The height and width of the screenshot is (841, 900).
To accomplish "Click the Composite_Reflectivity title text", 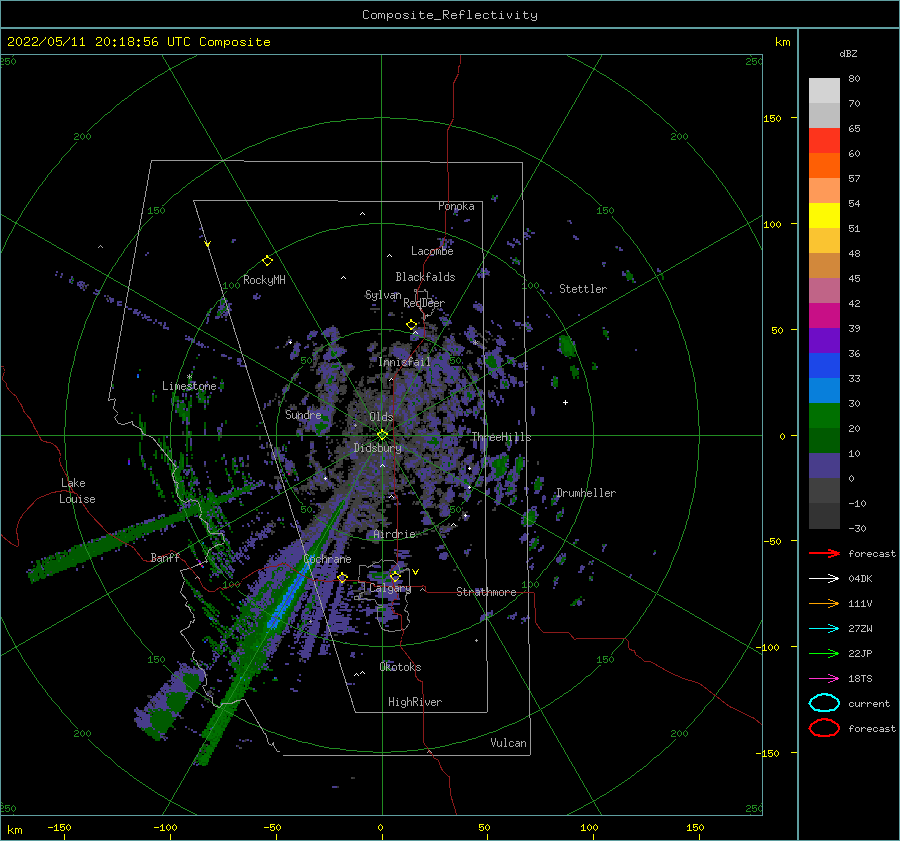I will click(x=450, y=15).
